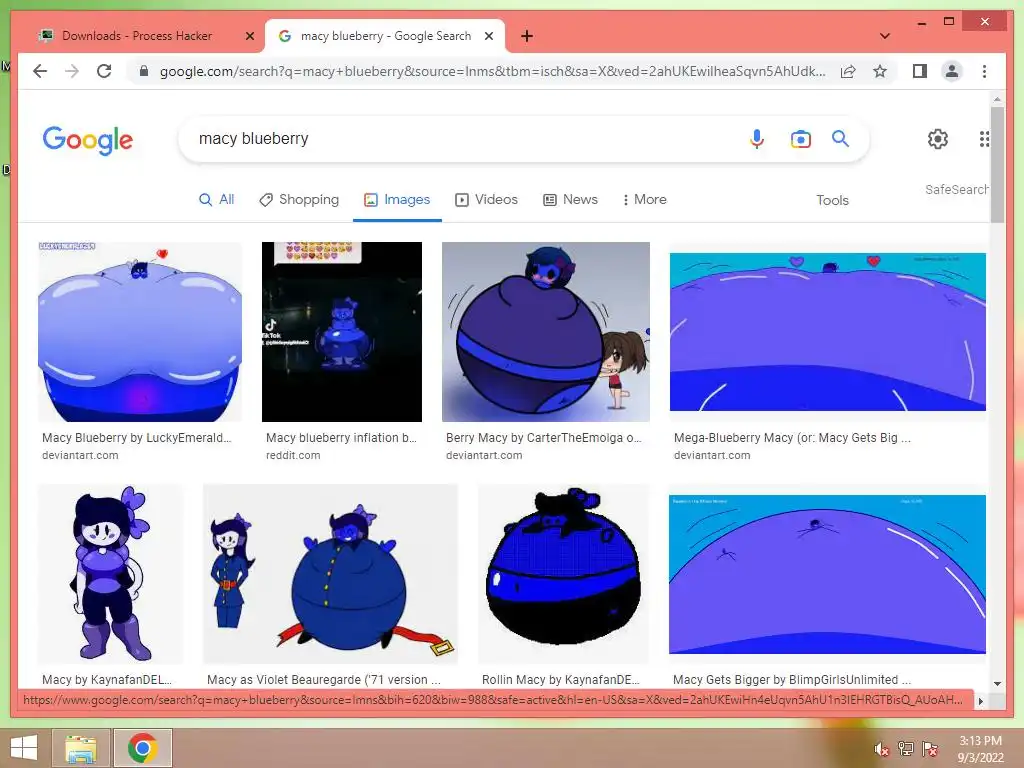1024x768 pixels.
Task: Submit search with magnifier icon
Action: tap(840, 138)
